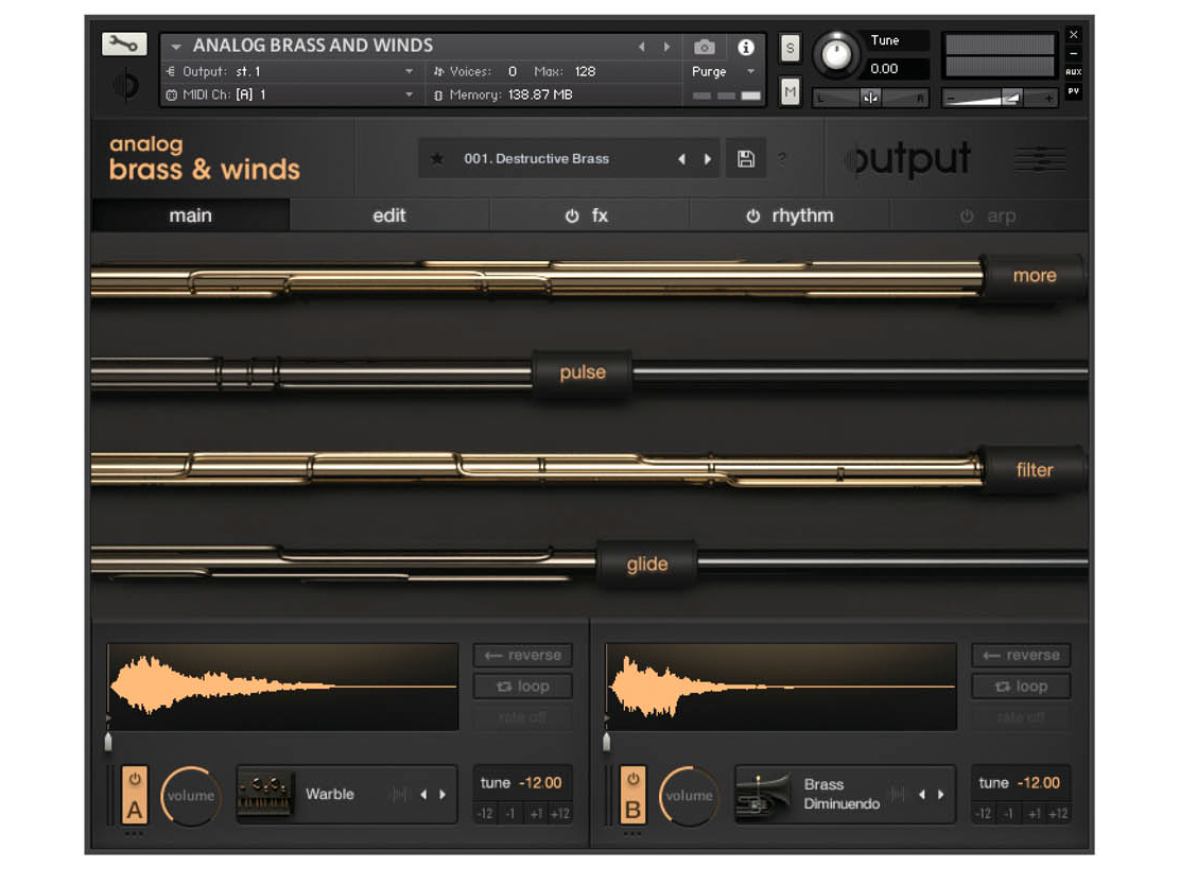Screen dimensions: 1185x871
Task: Load next preset after Destructive Brass
Action: point(708,159)
